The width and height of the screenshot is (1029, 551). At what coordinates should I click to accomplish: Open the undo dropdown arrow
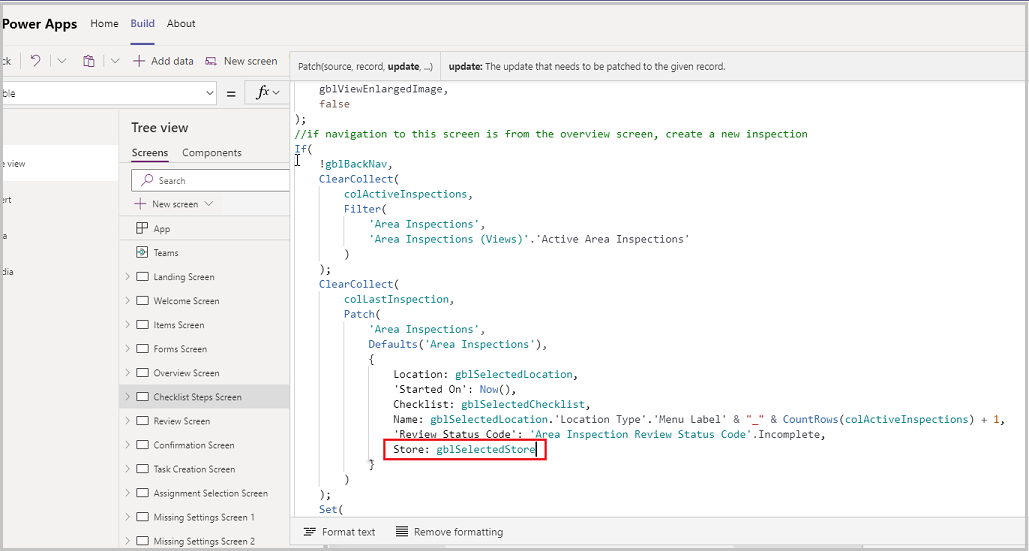tap(62, 61)
